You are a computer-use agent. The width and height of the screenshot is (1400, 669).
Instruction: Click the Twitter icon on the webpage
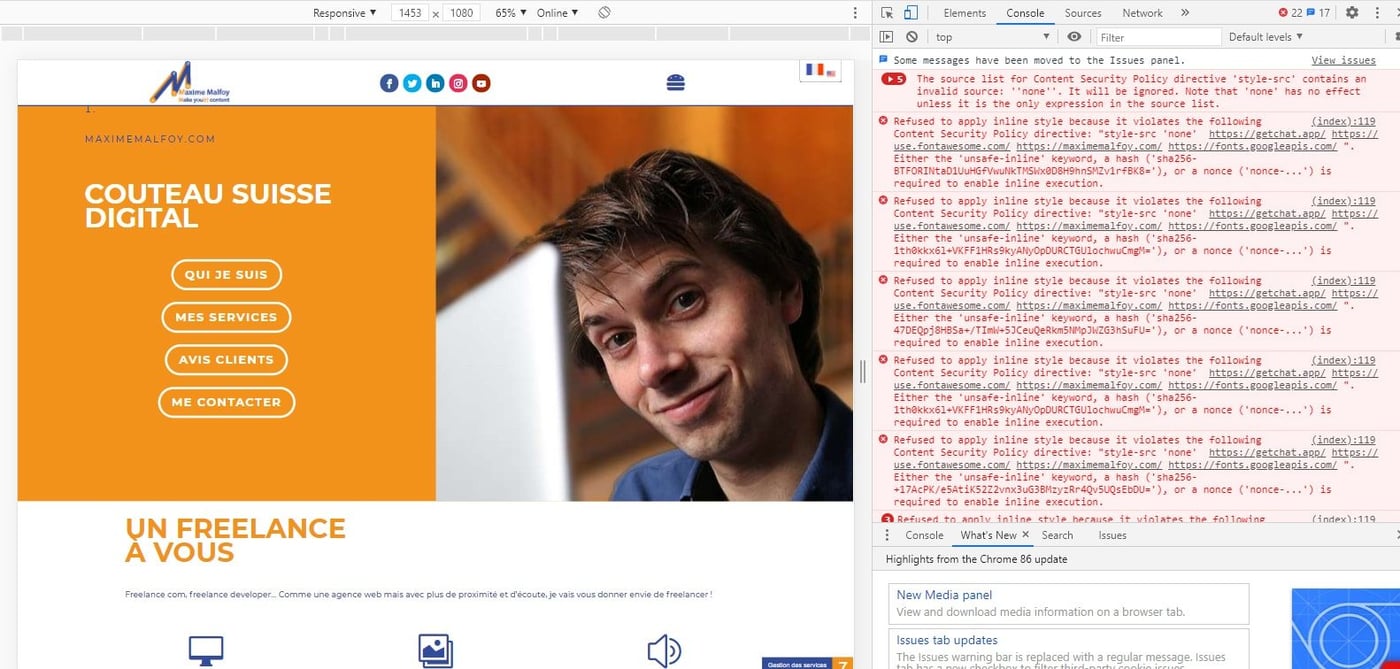(x=412, y=83)
